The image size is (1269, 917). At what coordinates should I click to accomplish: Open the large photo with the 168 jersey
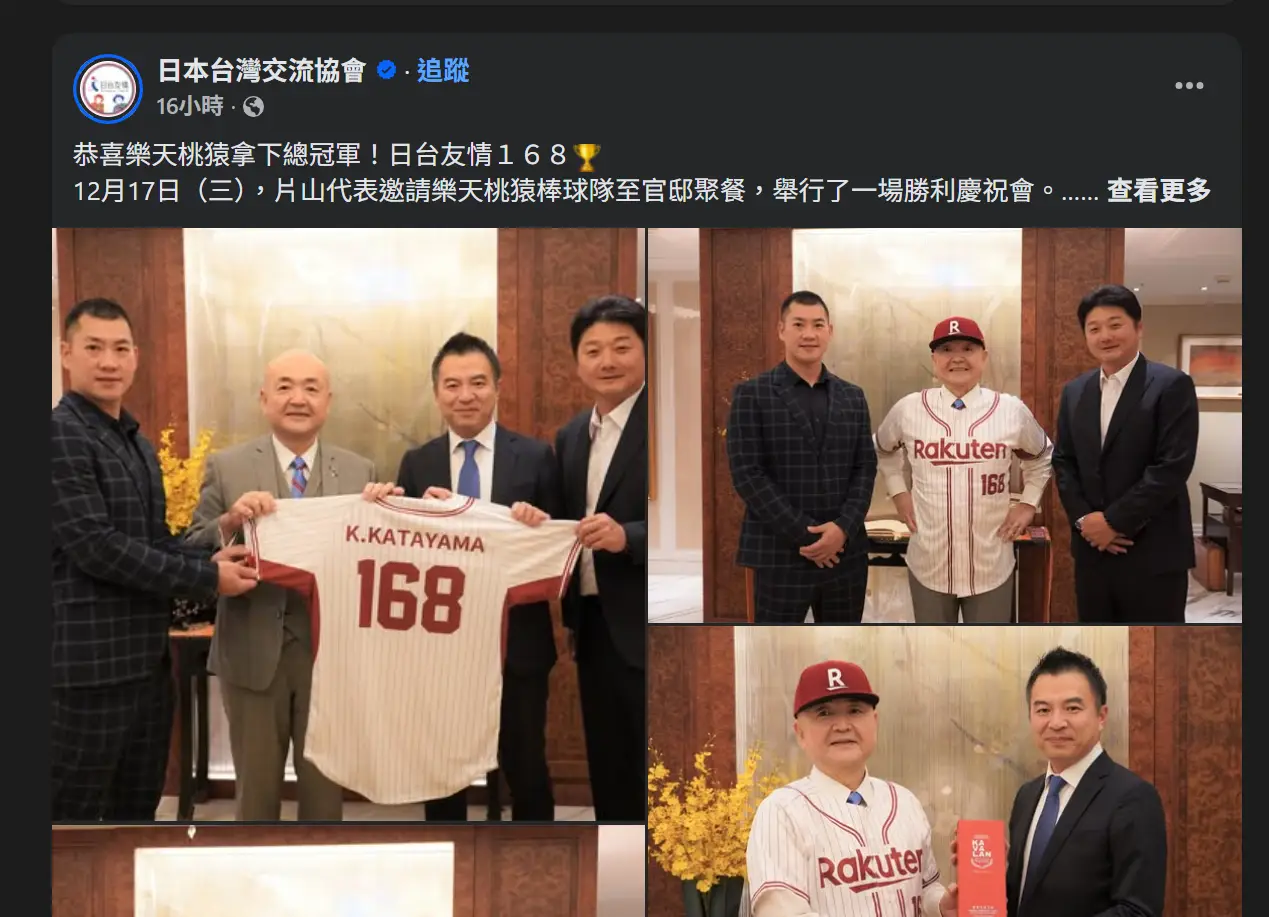tap(349, 524)
